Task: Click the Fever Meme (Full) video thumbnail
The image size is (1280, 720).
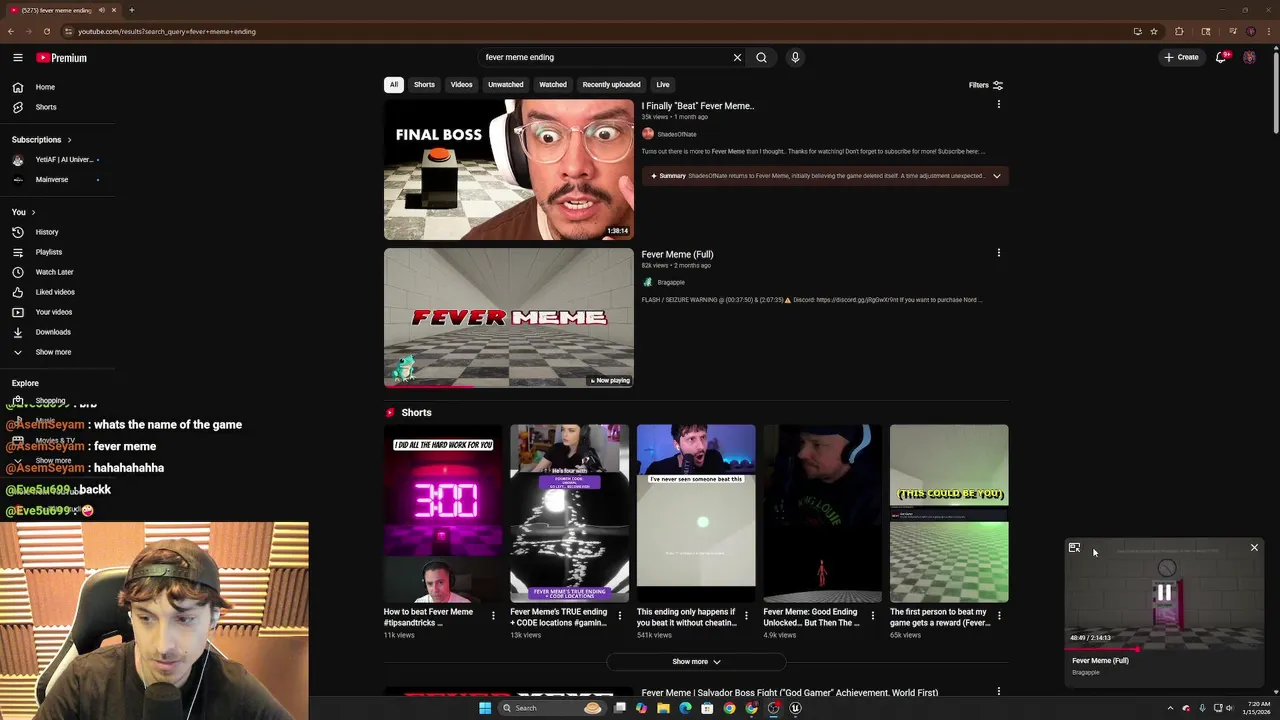Action: click(x=509, y=318)
